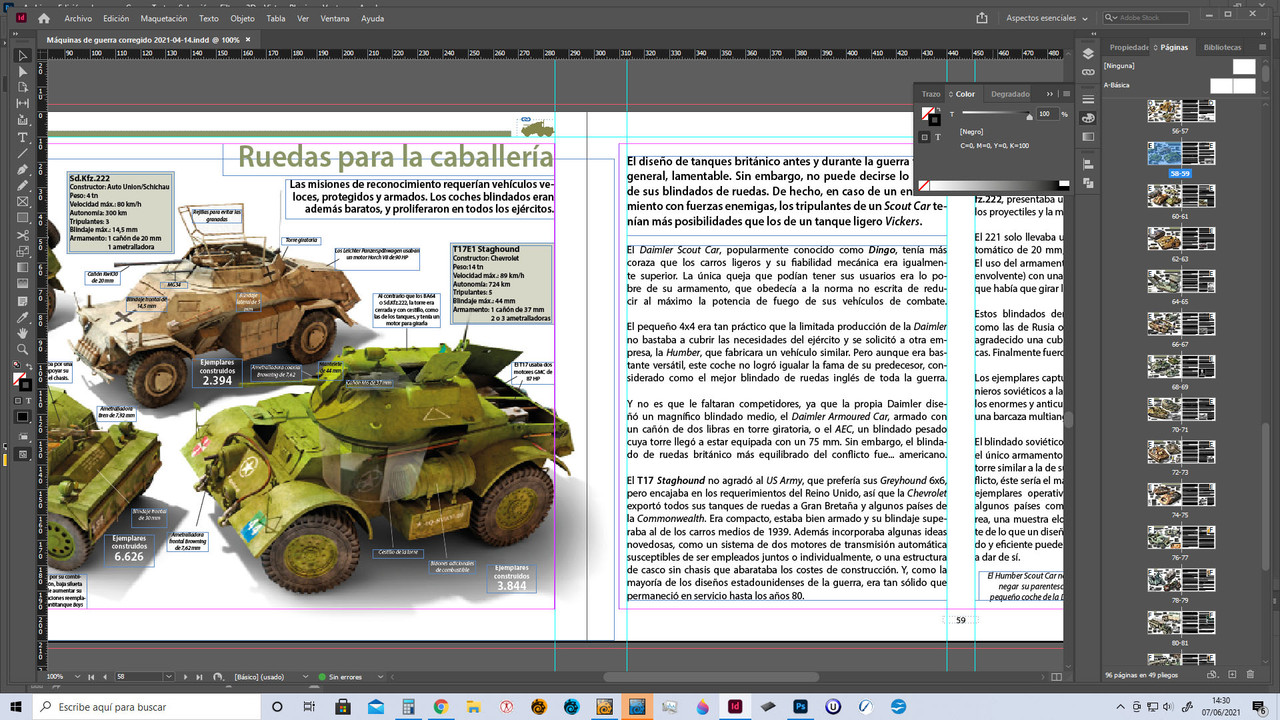Create new page in Pages panel

1232,675
